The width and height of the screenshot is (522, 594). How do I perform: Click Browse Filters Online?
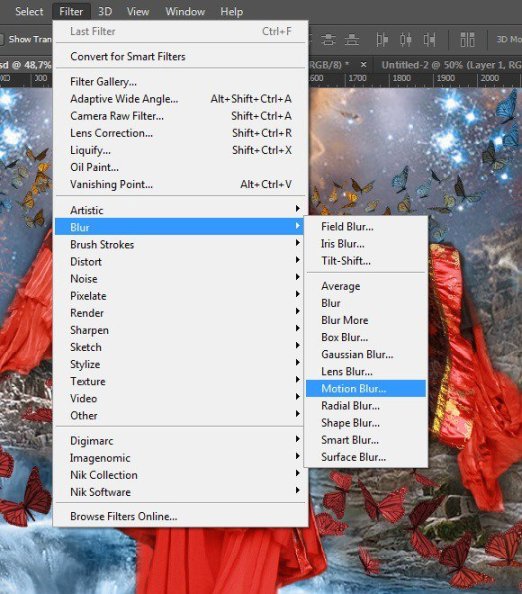[180, 516]
